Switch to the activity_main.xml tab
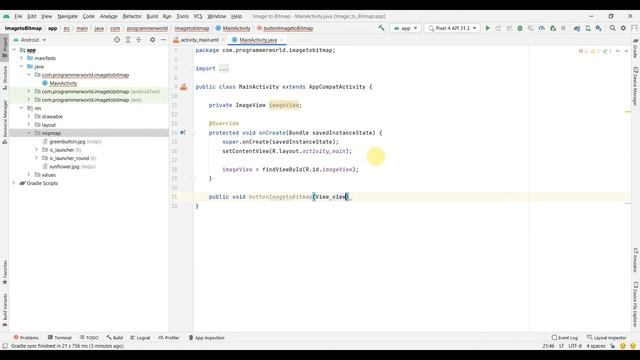Screen dimensions: 640x360 [199, 40]
